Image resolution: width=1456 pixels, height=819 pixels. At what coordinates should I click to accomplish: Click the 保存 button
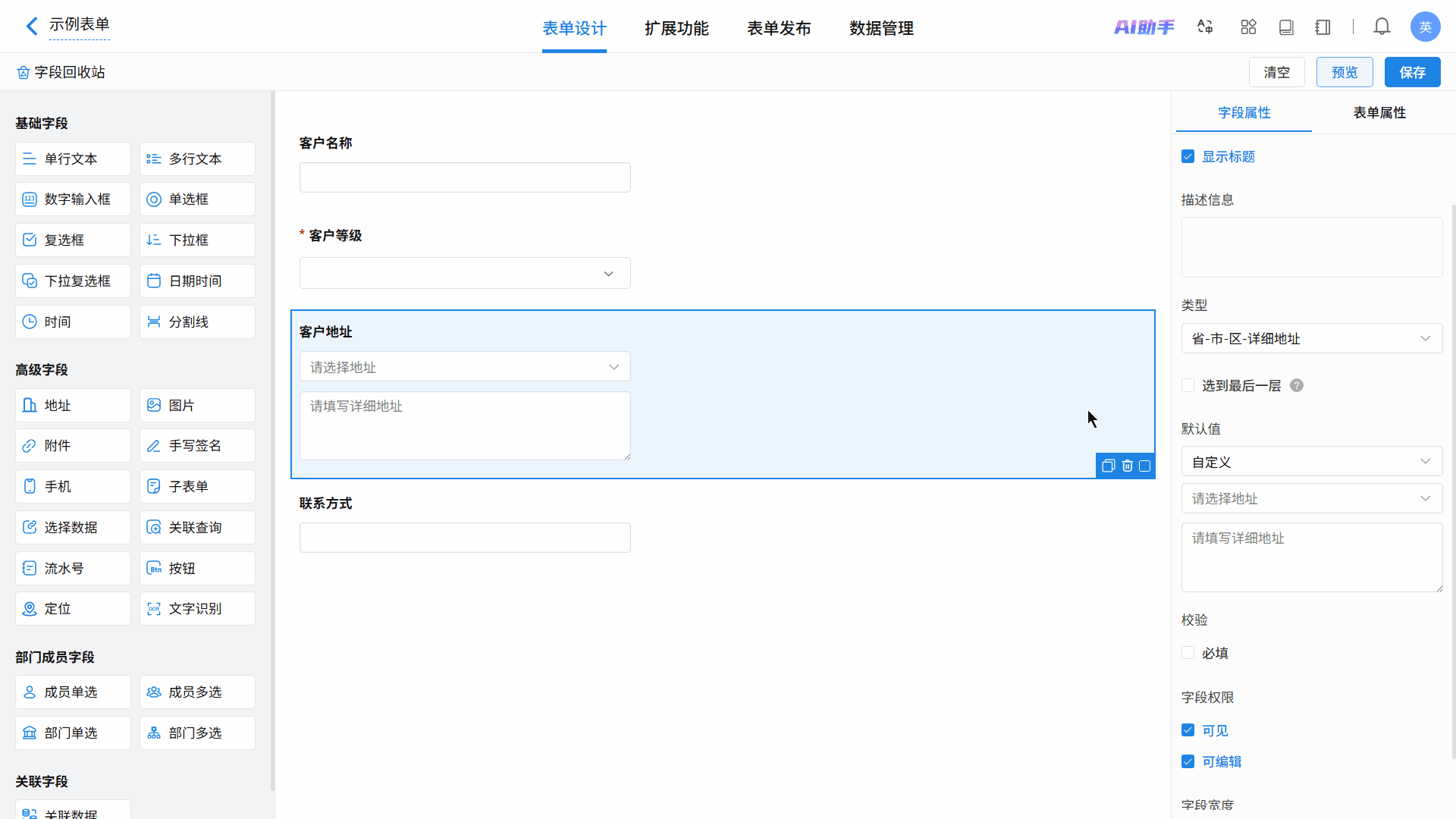click(1412, 72)
